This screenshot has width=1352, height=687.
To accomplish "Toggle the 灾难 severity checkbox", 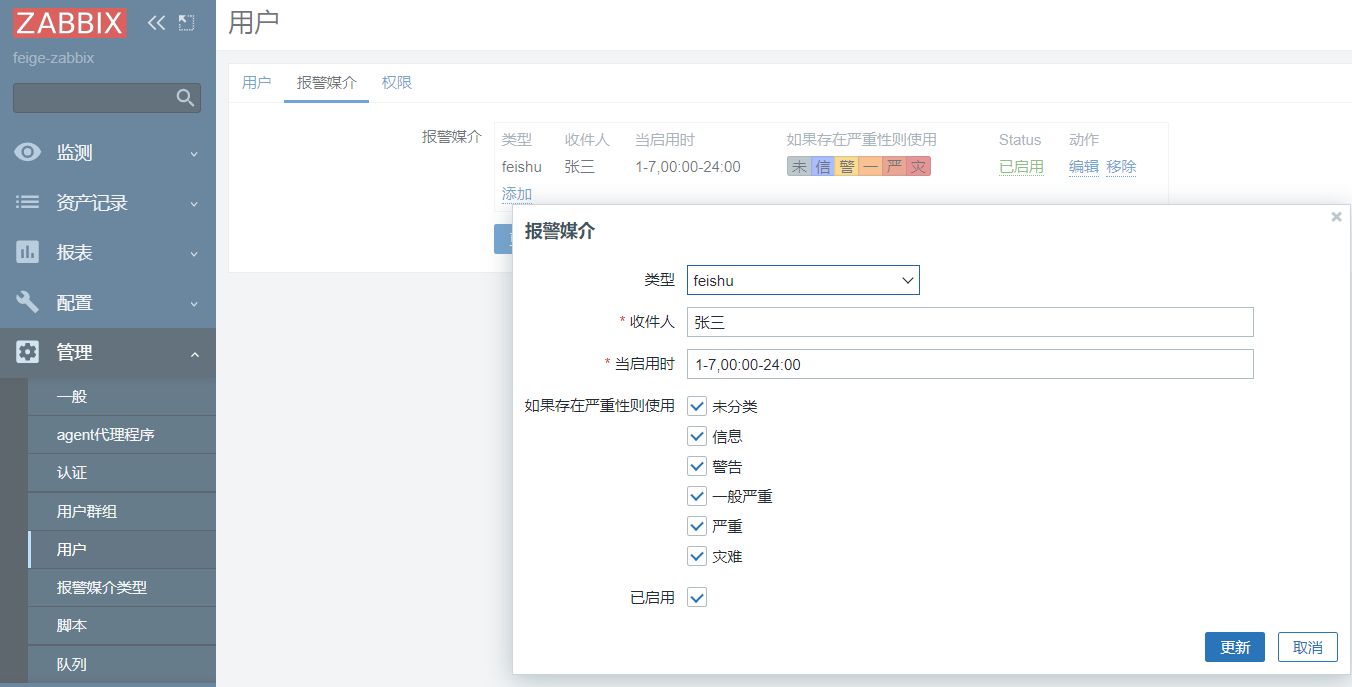I will tap(697, 556).
